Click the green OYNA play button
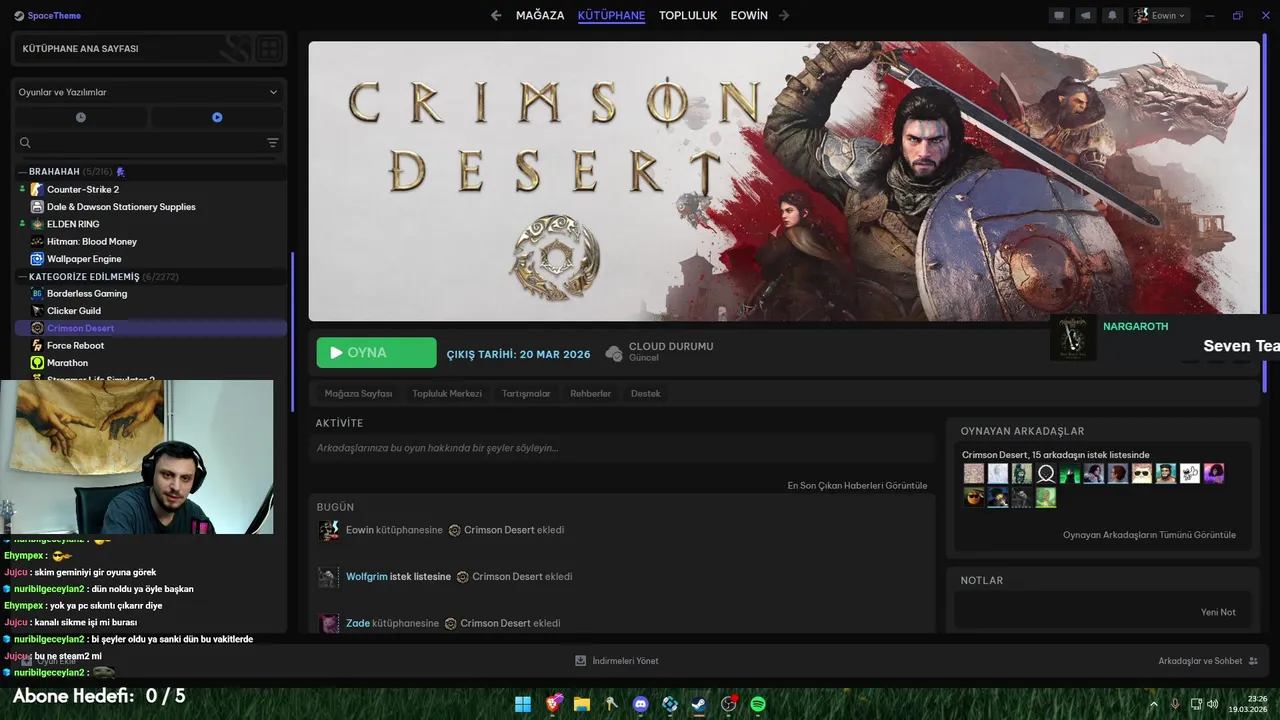The height and width of the screenshot is (720, 1280). pos(377,353)
